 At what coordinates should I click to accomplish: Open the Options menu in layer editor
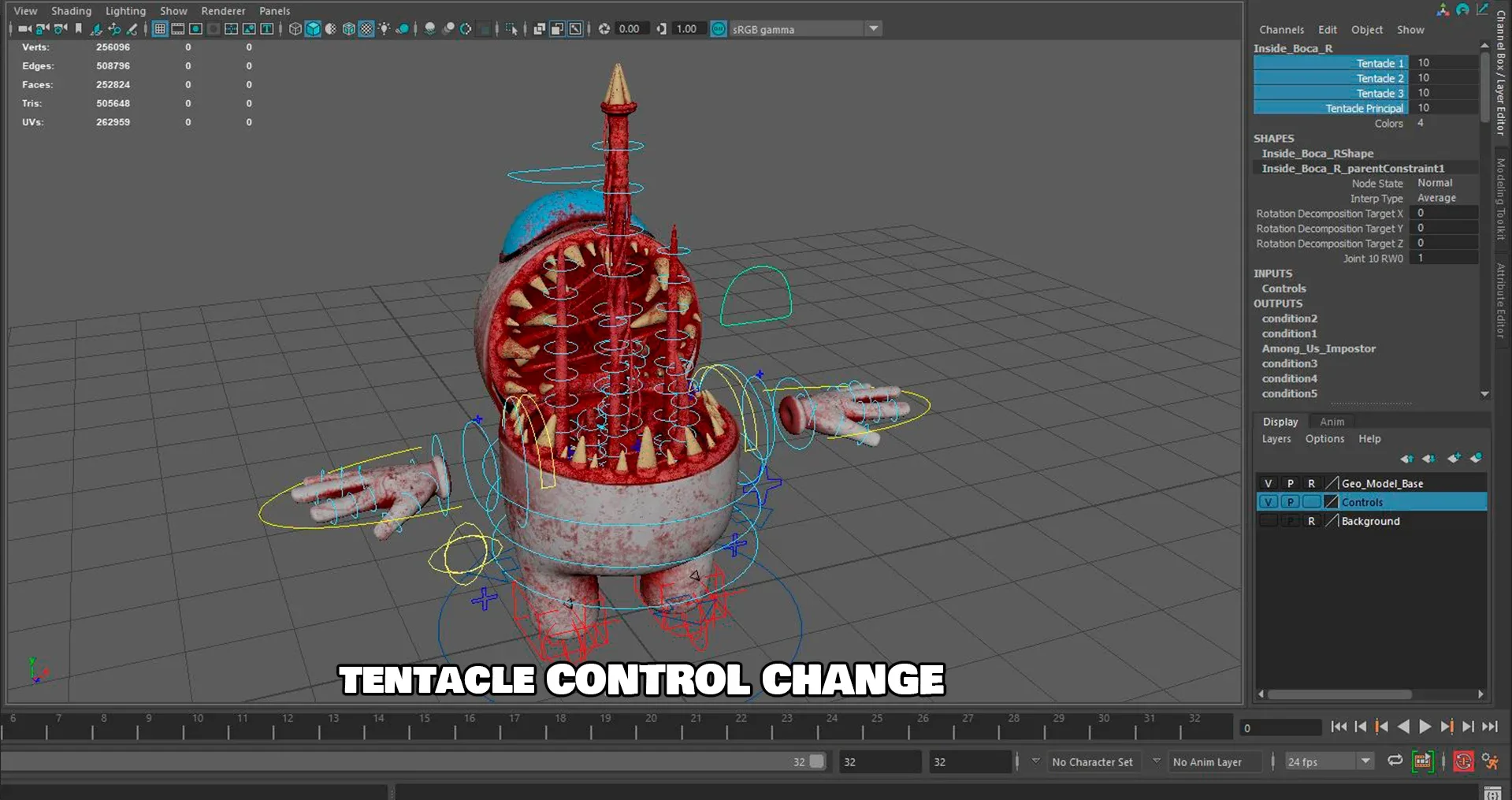tap(1324, 439)
